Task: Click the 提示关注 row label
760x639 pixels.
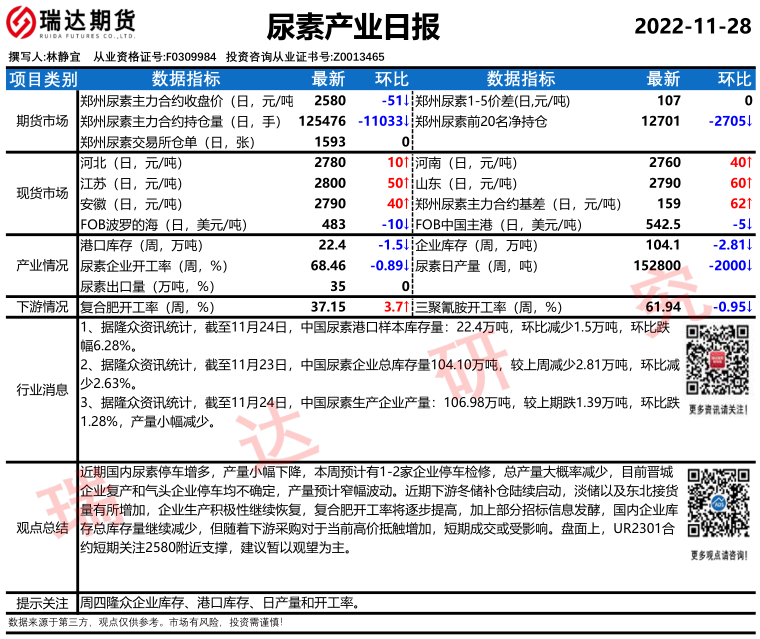Action: (41, 603)
